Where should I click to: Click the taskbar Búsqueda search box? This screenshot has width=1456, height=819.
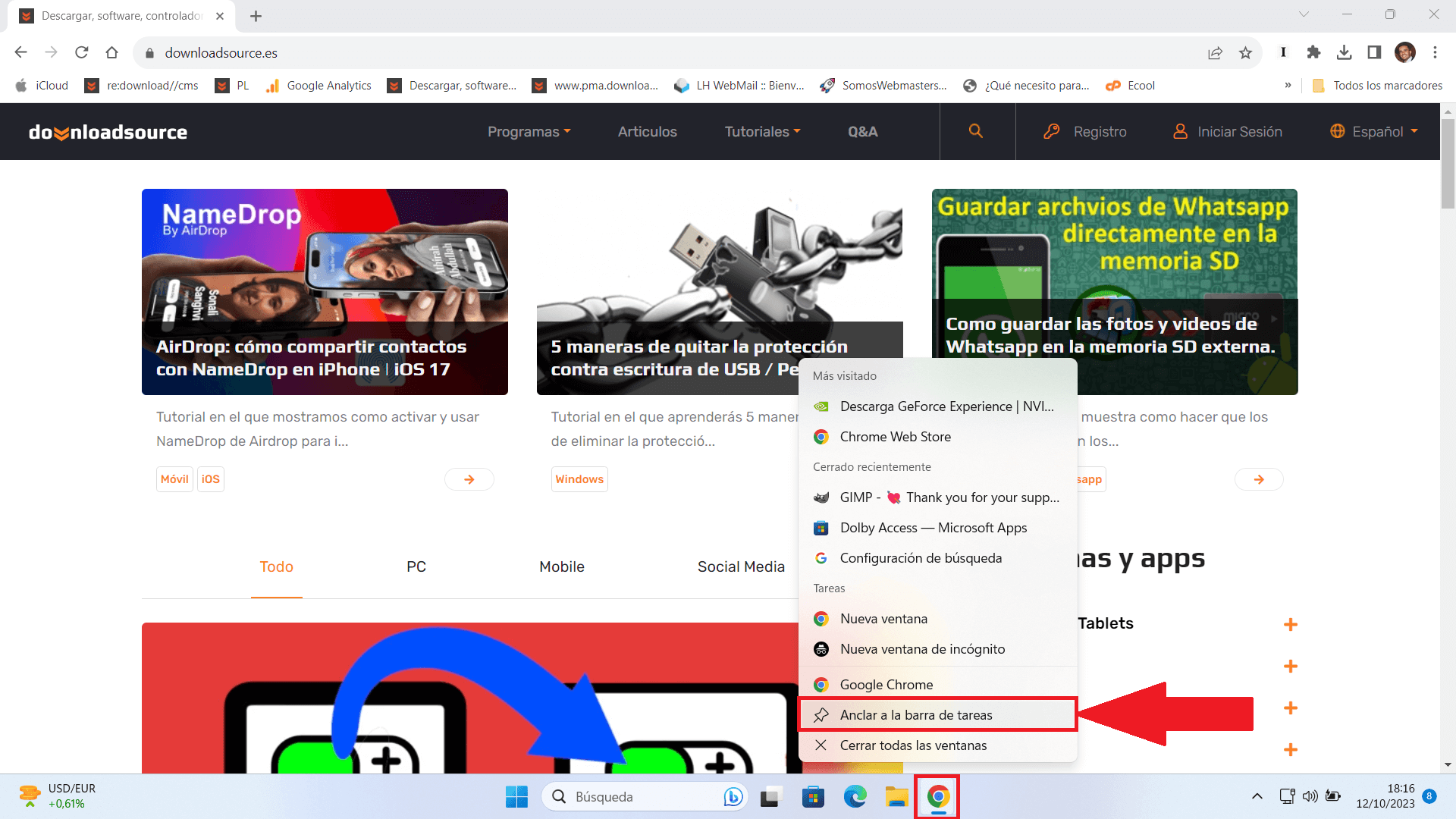click(x=645, y=796)
